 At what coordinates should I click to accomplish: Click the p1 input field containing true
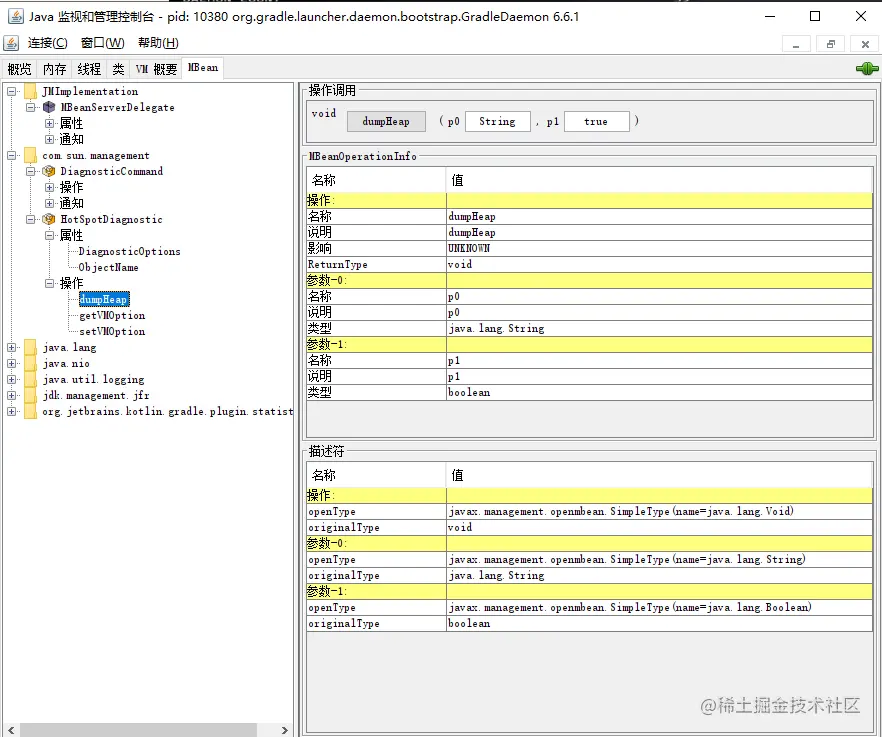(596, 121)
